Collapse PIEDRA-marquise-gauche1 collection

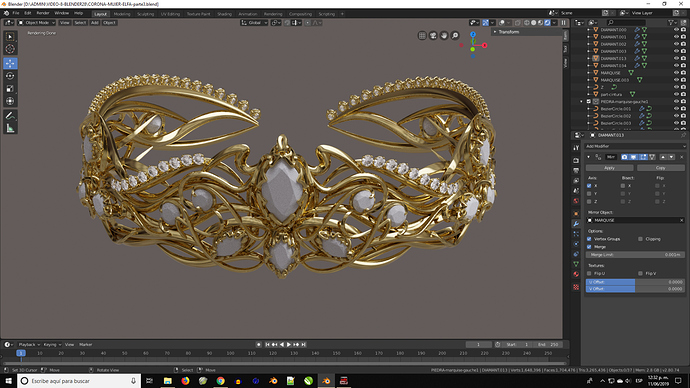coord(581,102)
